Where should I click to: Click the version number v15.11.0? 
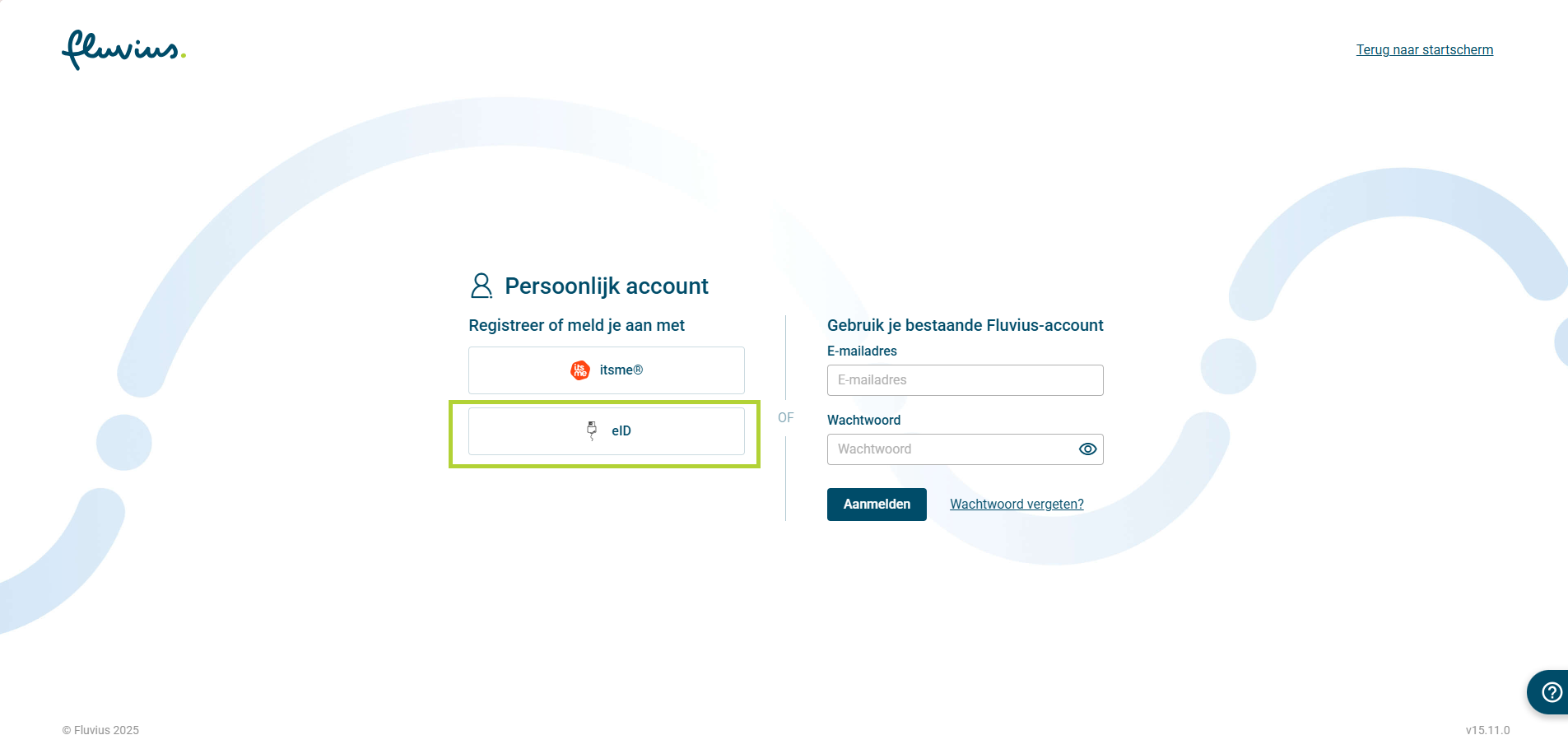pos(1487,730)
